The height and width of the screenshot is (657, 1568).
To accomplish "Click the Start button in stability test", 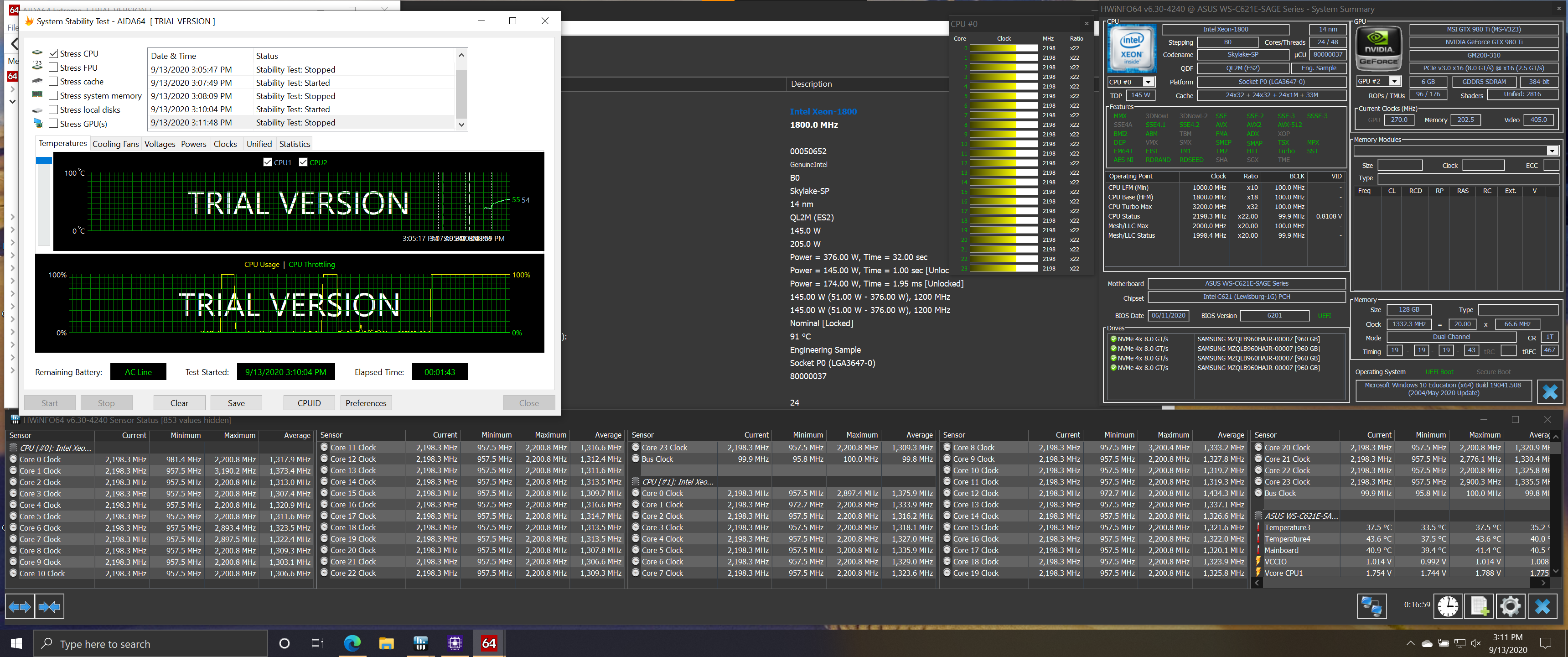I will click(50, 403).
